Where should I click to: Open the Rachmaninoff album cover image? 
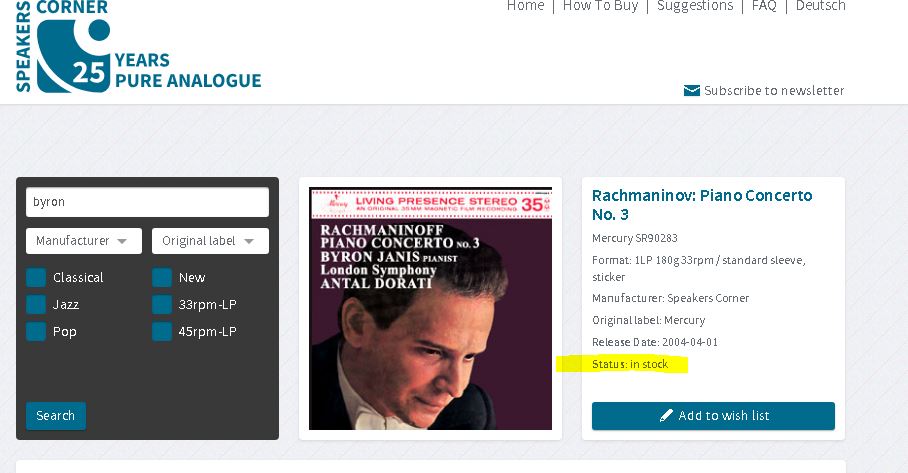(430, 309)
